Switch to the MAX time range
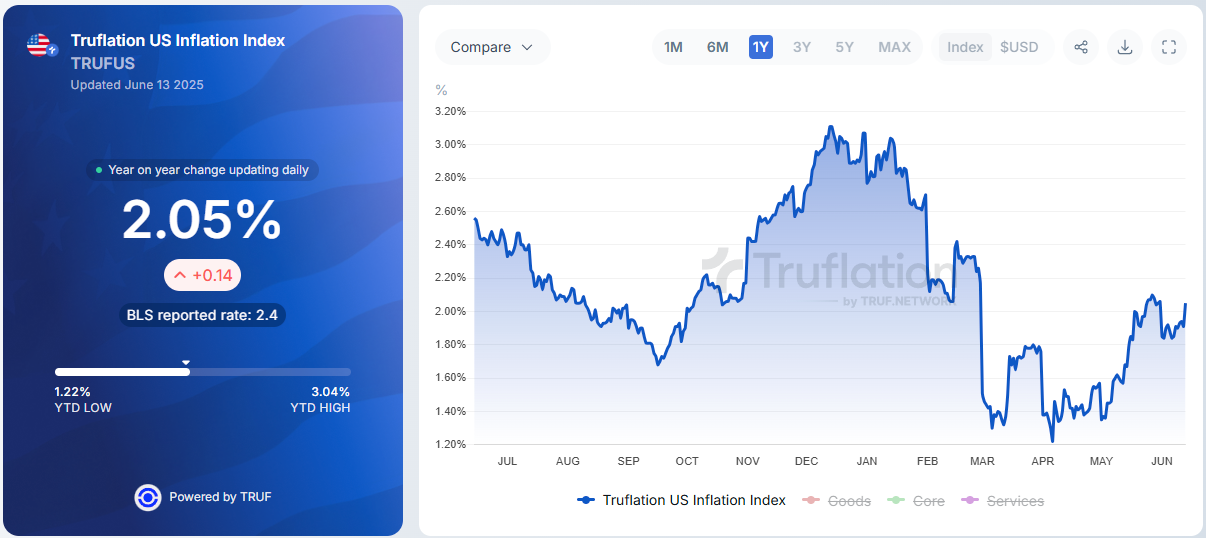Viewport: 1206px width, 538px height. coord(894,47)
